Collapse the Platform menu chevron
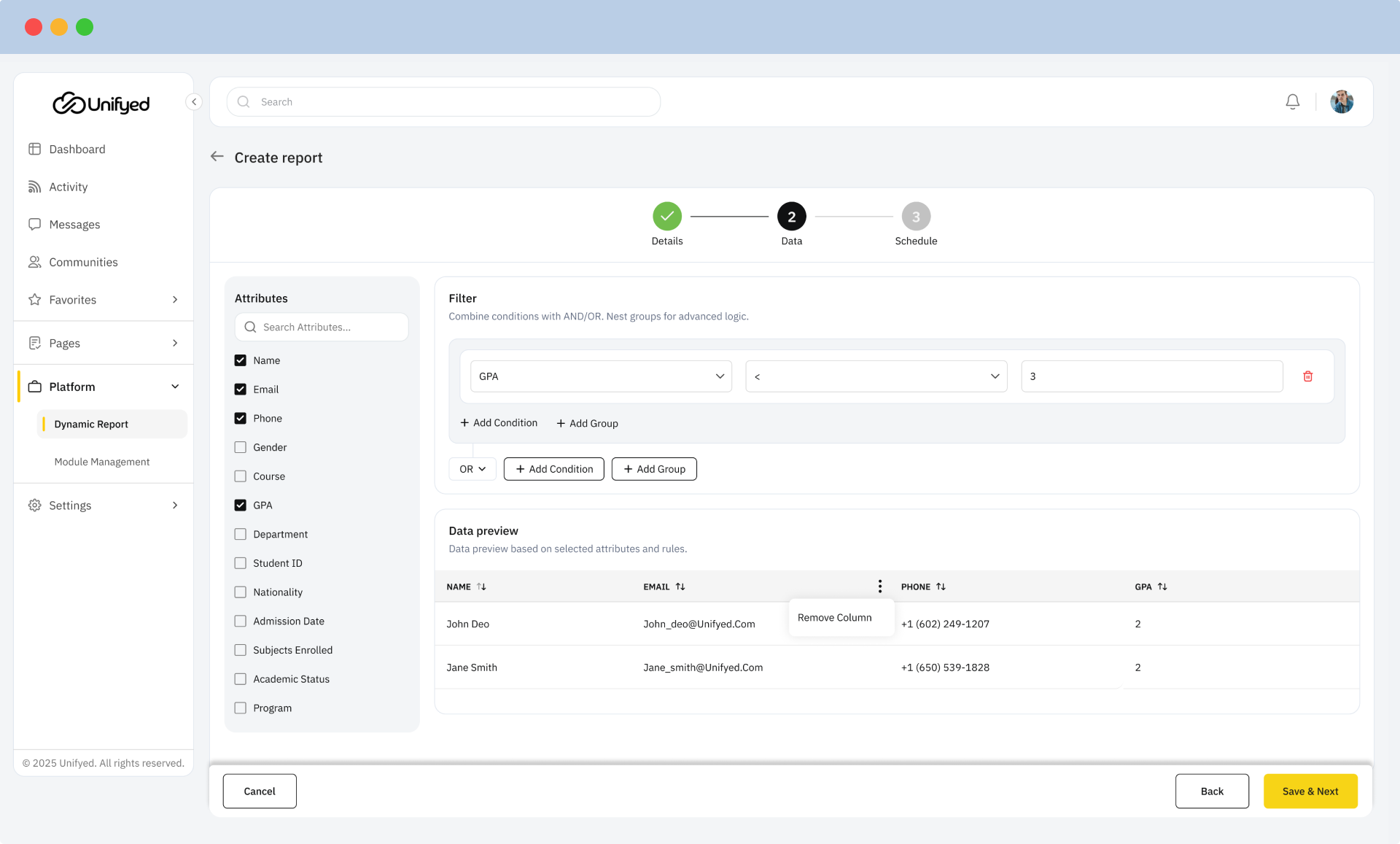Screen dimensions: 1400x844 pos(175,387)
